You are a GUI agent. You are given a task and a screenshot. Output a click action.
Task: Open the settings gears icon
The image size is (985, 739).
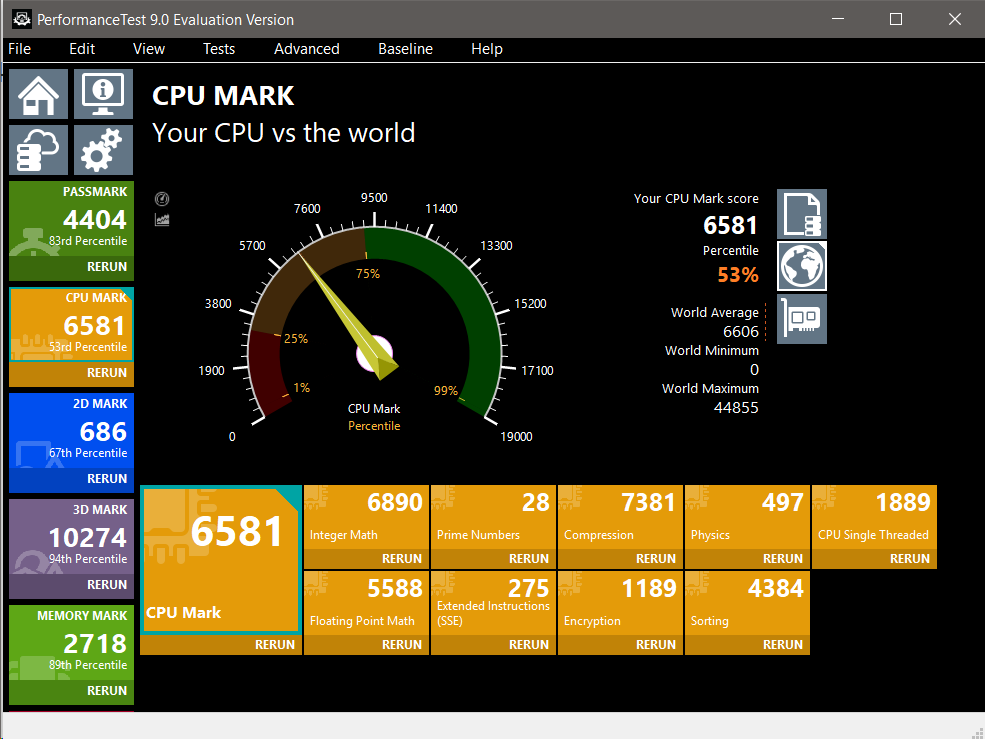pos(102,151)
